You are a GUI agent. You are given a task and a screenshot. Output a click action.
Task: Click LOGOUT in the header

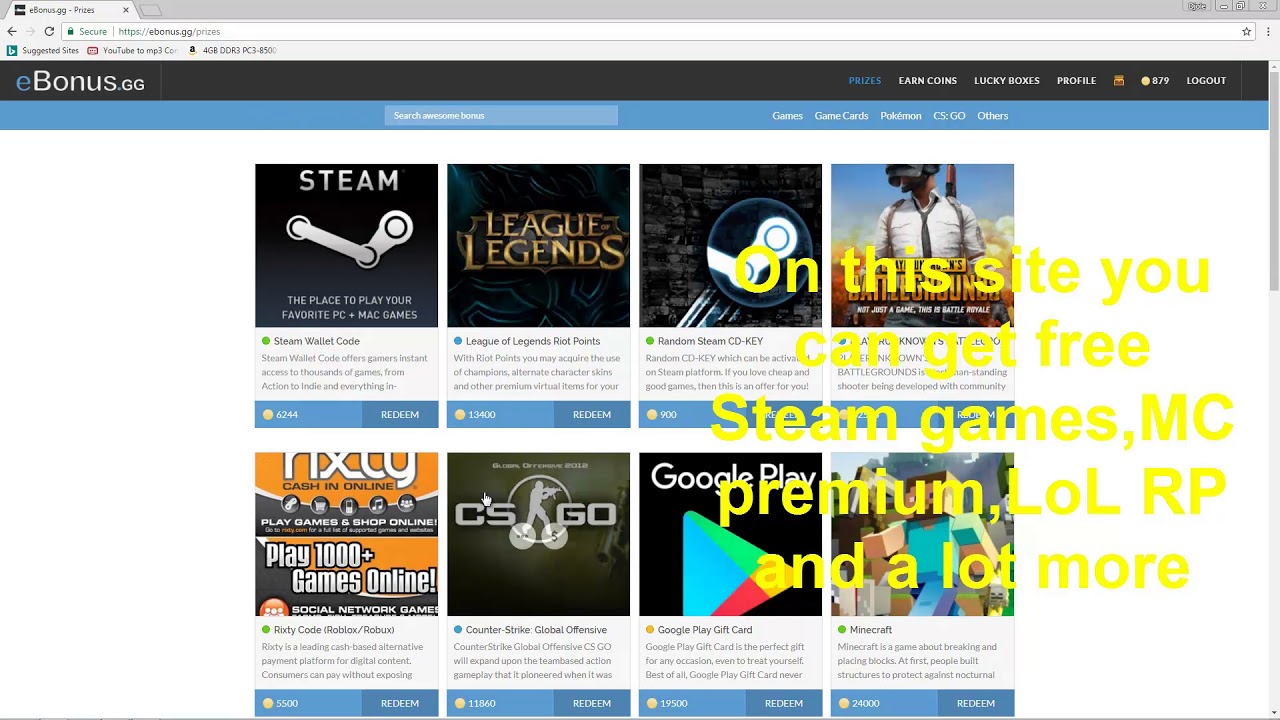(1206, 80)
